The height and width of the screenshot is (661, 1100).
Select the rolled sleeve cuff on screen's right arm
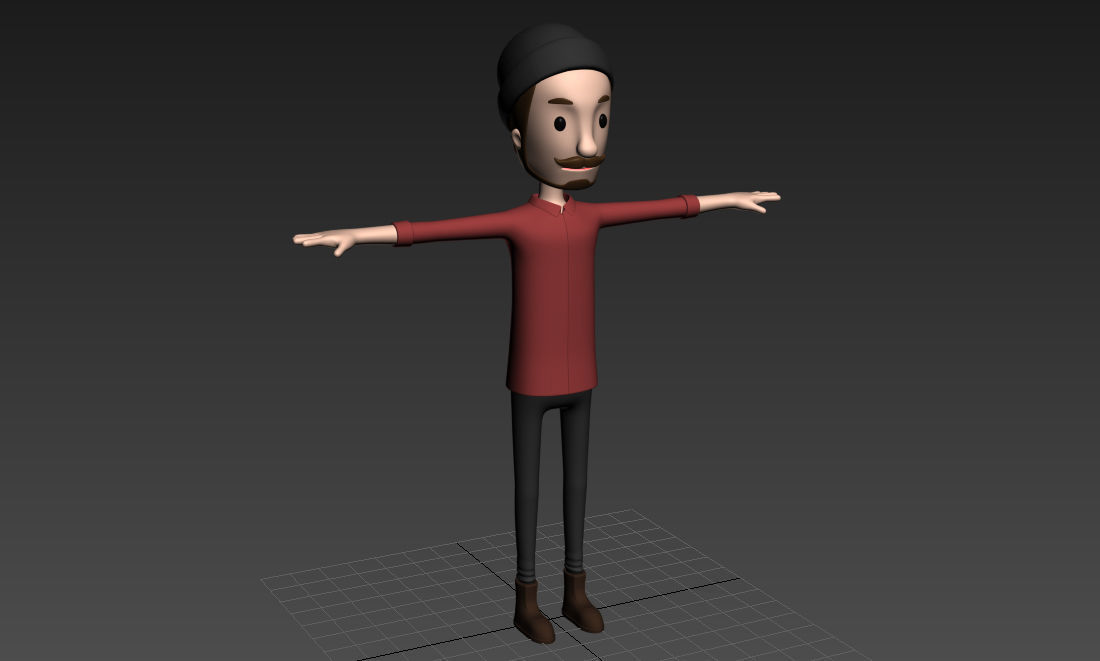pyautogui.click(x=690, y=206)
